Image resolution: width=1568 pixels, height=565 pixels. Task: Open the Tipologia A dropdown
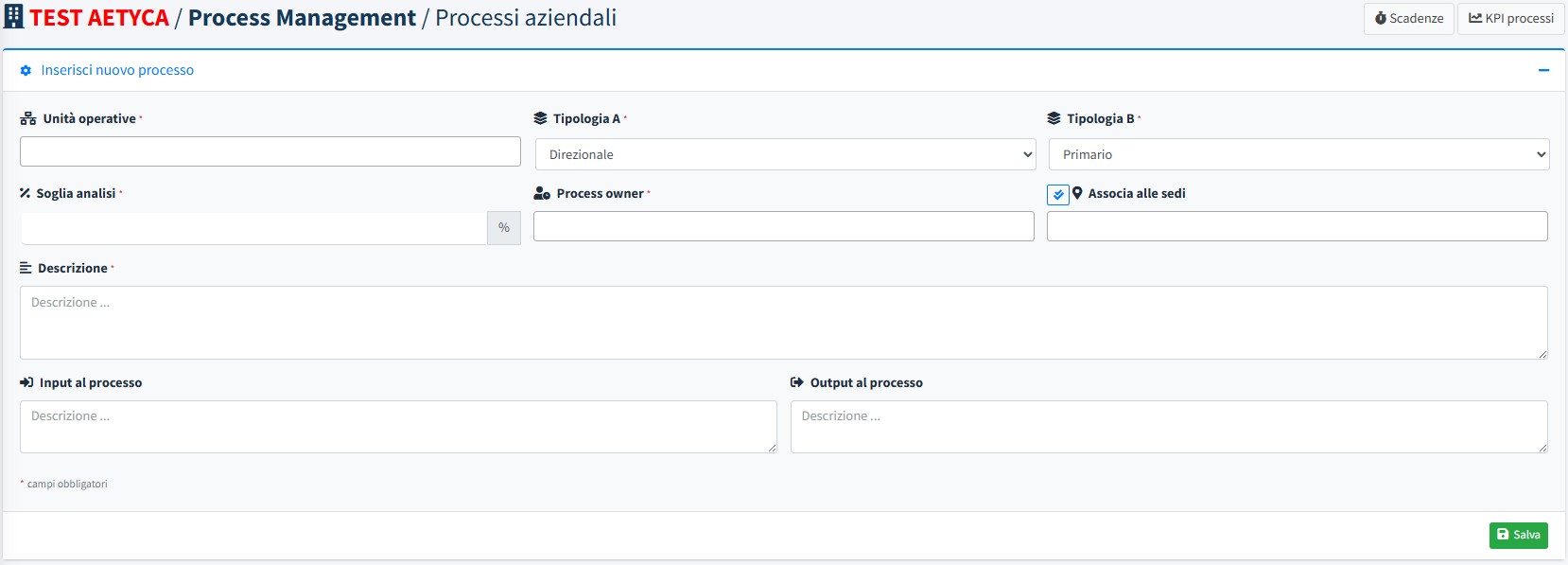(x=785, y=154)
